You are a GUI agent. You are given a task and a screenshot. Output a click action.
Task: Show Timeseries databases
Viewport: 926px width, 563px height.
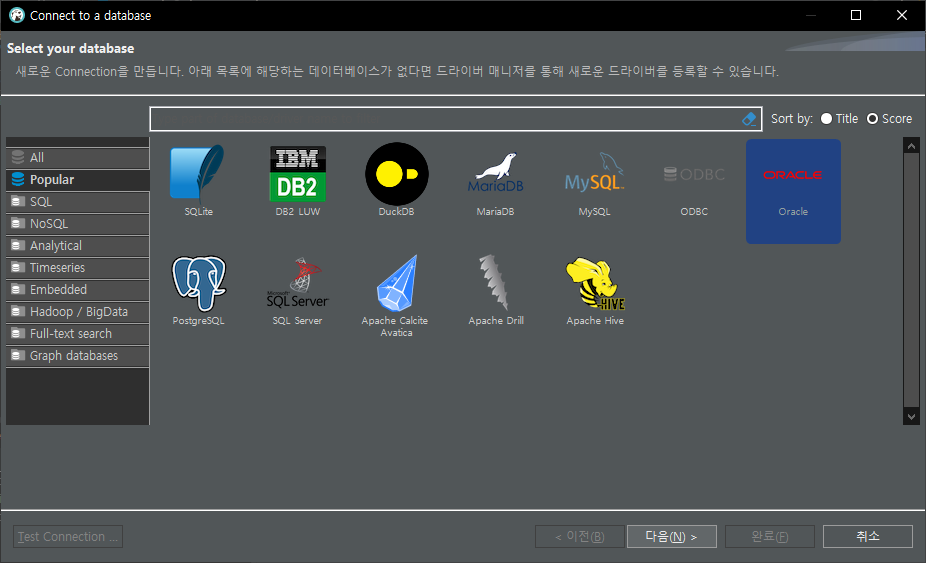(77, 268)
